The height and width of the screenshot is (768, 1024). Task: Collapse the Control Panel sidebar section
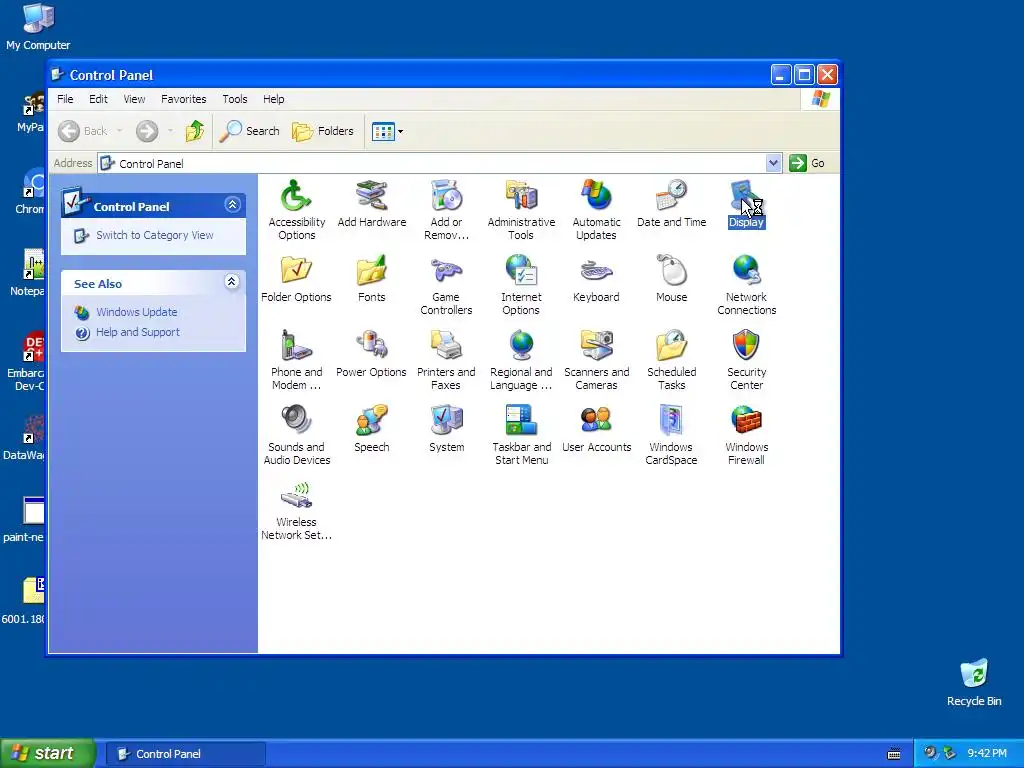tap(232, 205)
